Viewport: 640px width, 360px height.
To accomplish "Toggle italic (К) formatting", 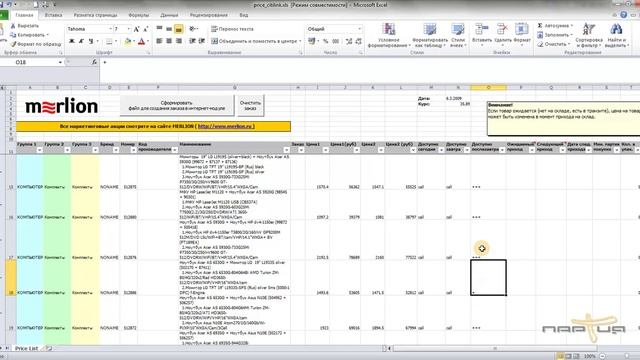I will pyautogui.click(x=81, y=41).
